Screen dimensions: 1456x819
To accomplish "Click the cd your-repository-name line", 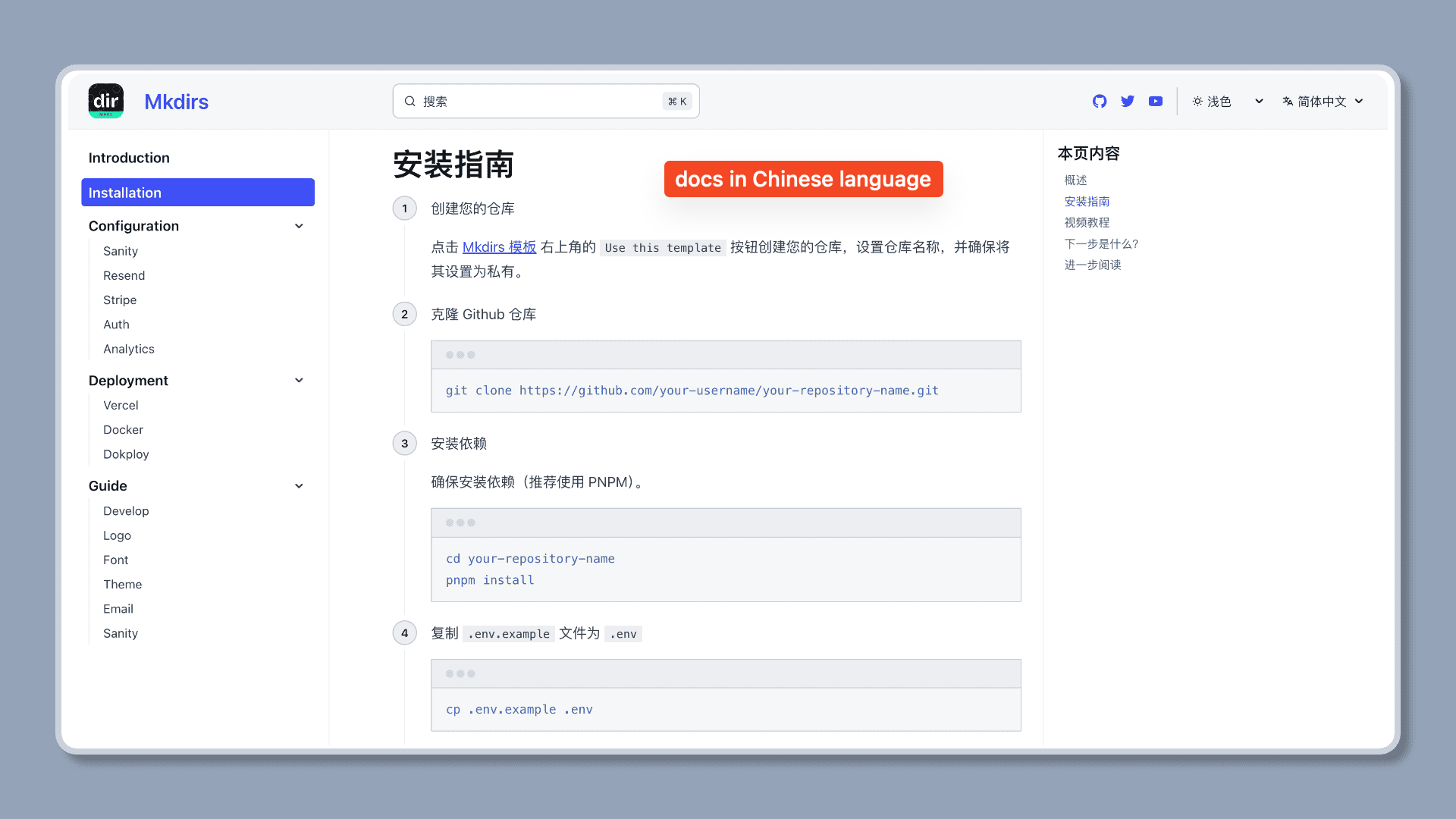I will pyautogui.click(x=530, y=559).
